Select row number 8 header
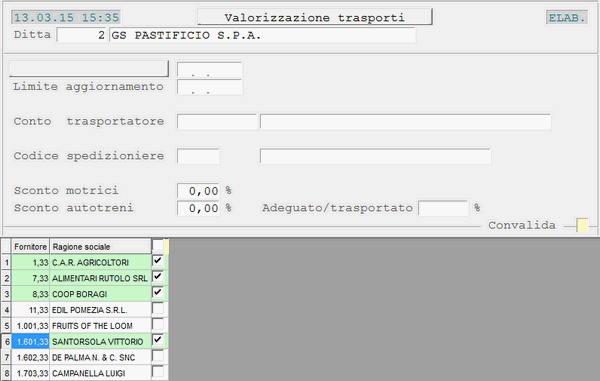This screenshot has height=381, width=600. 6,373
